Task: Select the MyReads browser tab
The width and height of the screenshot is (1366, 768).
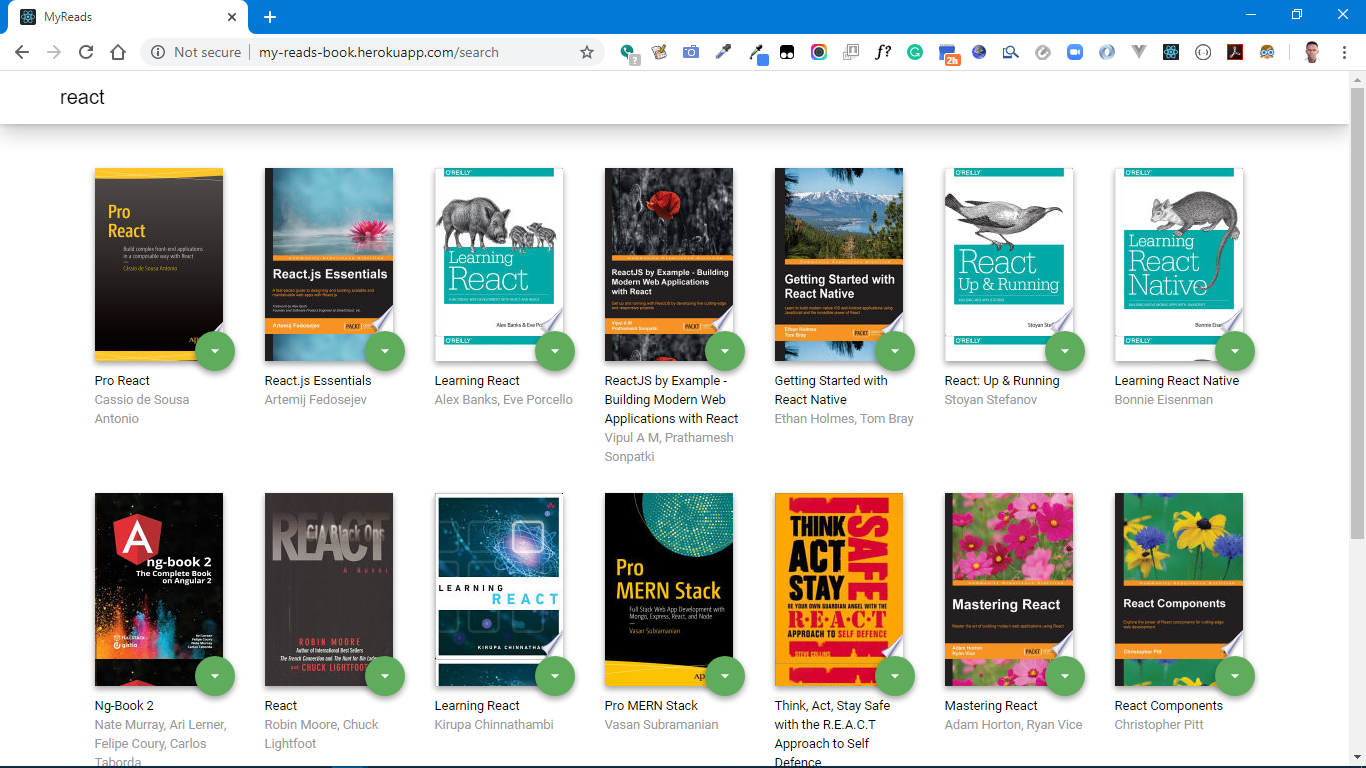Action: coord(128,17)
